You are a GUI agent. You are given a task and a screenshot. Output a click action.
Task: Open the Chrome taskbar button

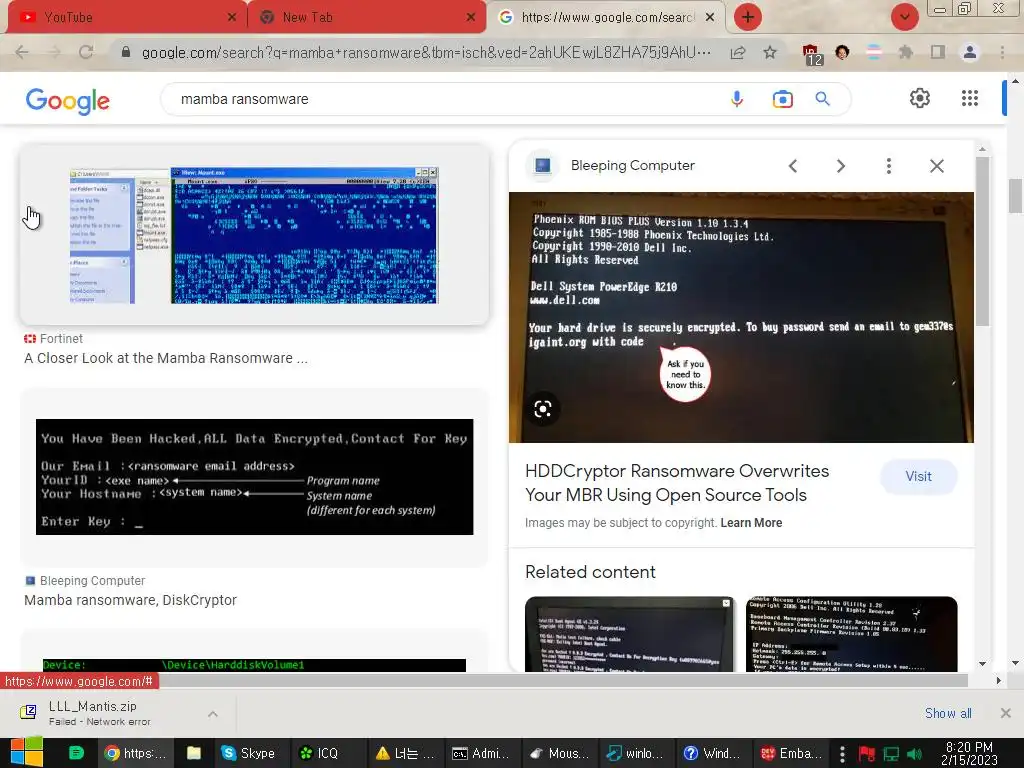(x=136, y=753)
